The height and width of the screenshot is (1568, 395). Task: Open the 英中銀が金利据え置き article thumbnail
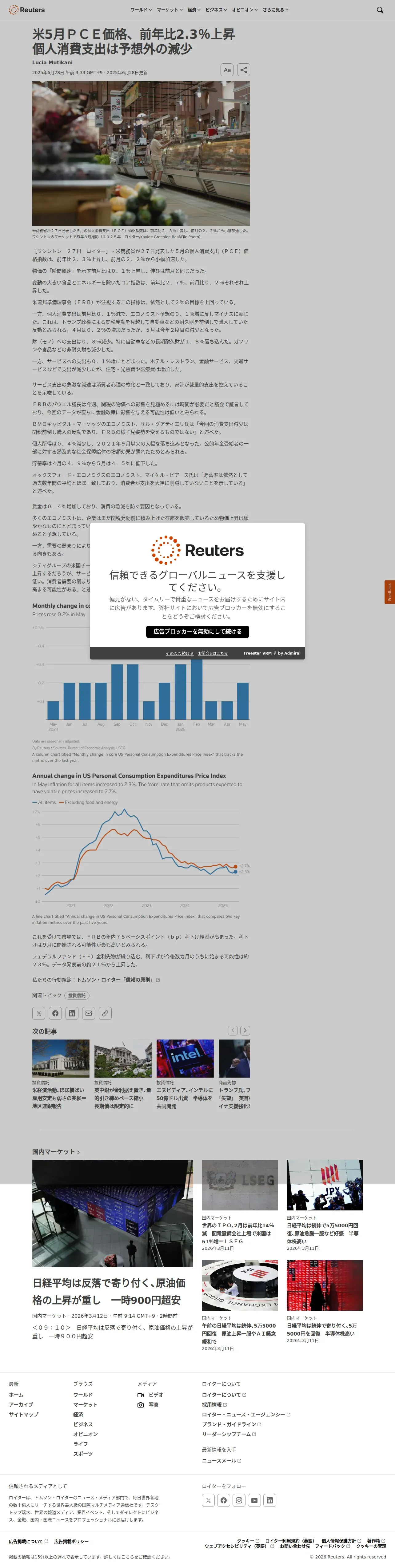(123, 1059)
